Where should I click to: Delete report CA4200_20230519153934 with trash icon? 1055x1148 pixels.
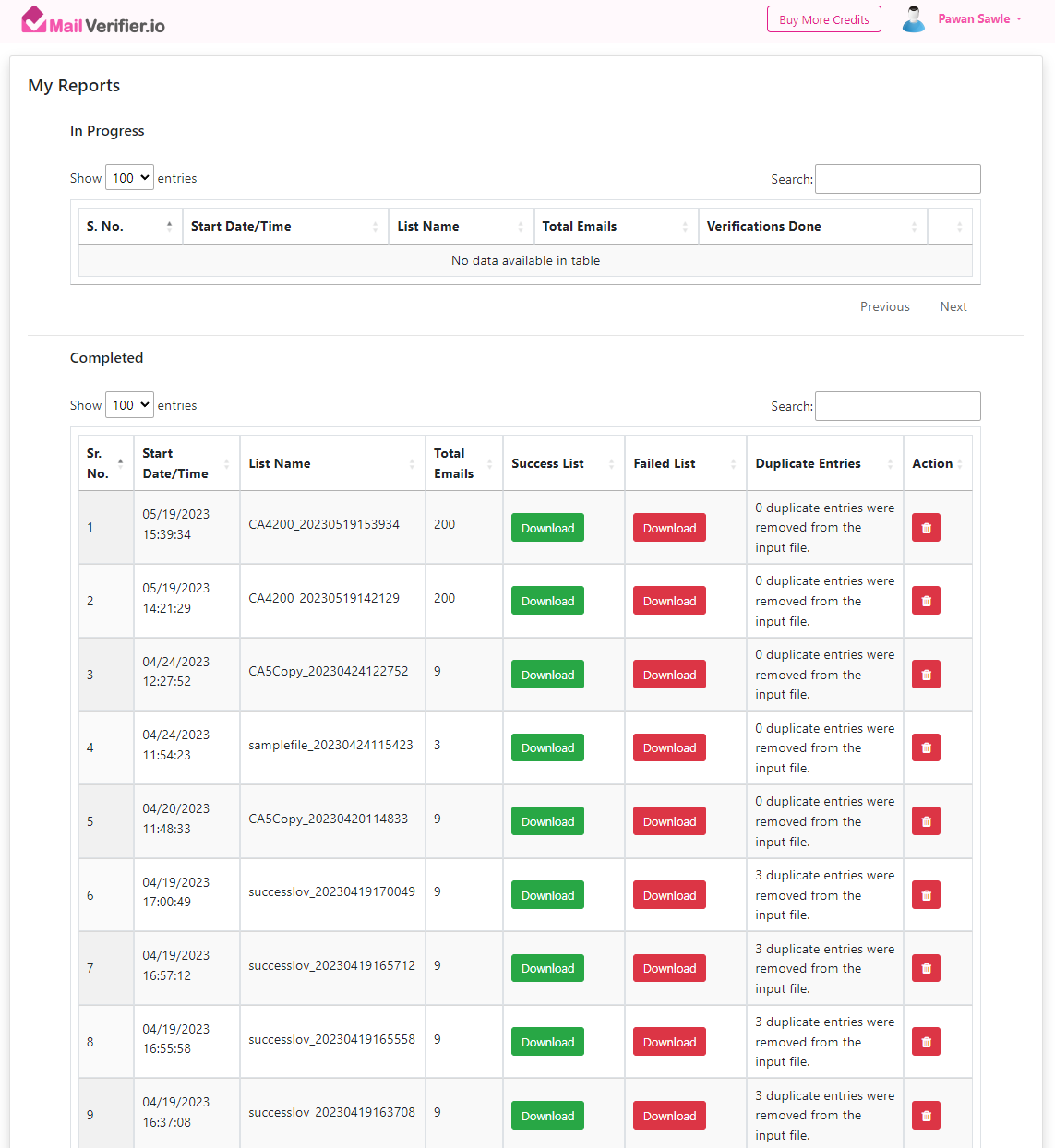[926, 528]
